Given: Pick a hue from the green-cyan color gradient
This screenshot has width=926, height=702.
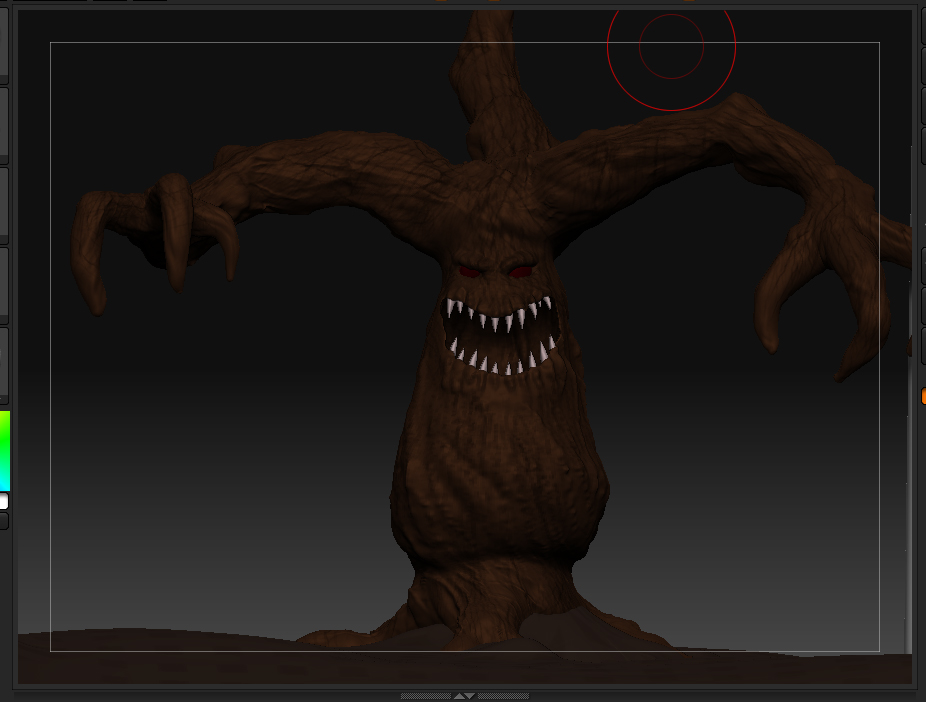Looking at the screenshot, I should pos(5,451).
